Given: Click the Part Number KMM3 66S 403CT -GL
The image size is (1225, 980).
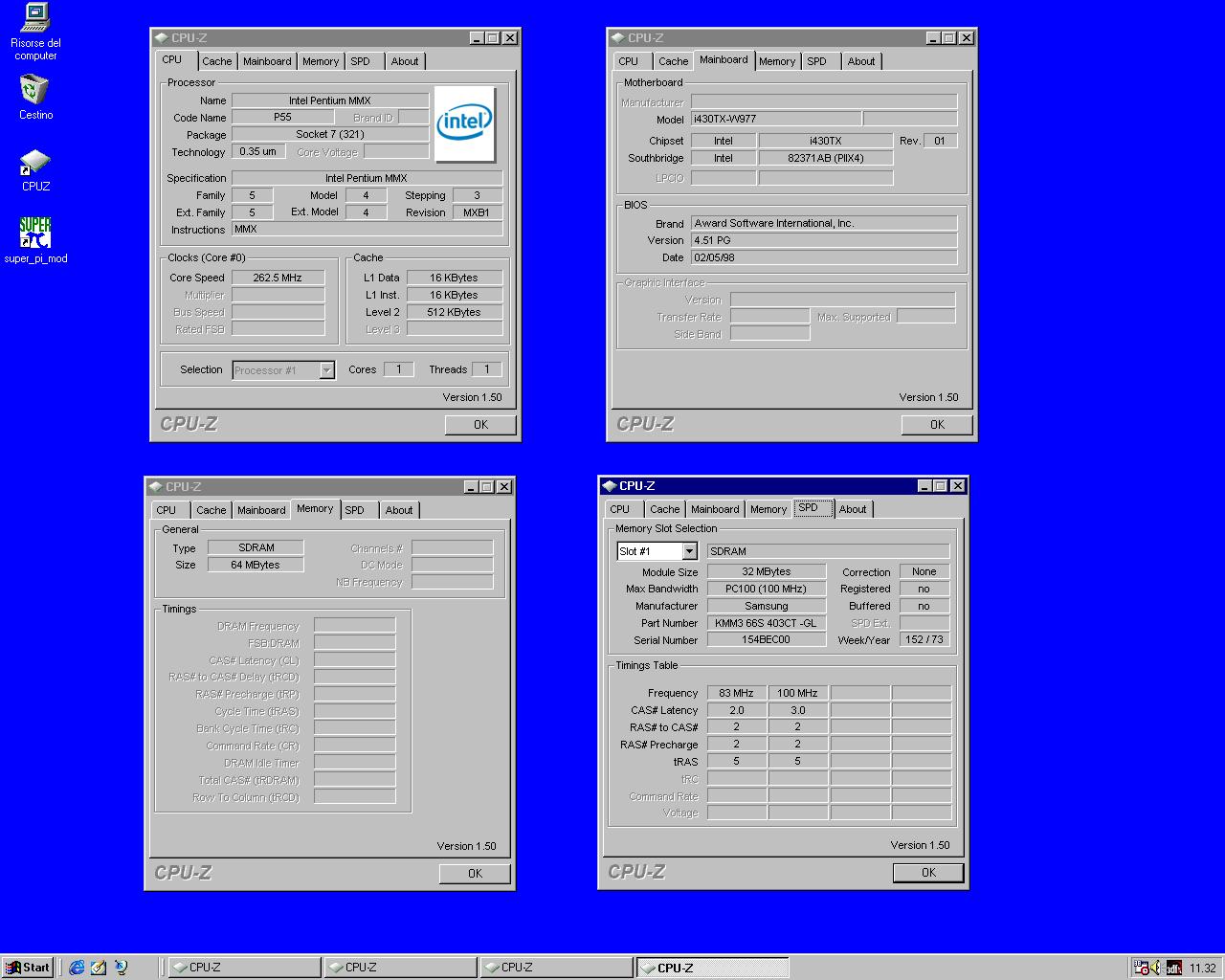Looking at the screenshot, I should (767, 623).
